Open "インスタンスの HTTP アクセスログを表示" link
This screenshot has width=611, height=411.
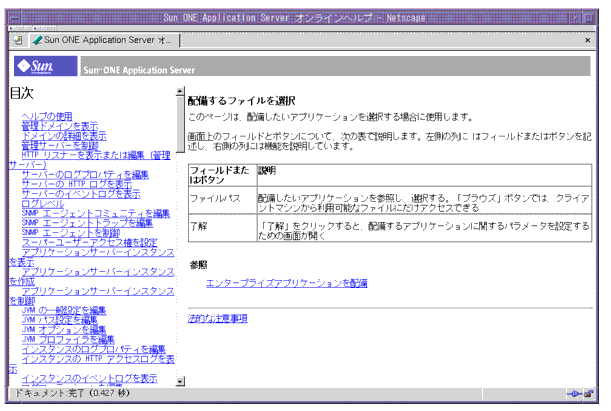[x=98, y=359]
